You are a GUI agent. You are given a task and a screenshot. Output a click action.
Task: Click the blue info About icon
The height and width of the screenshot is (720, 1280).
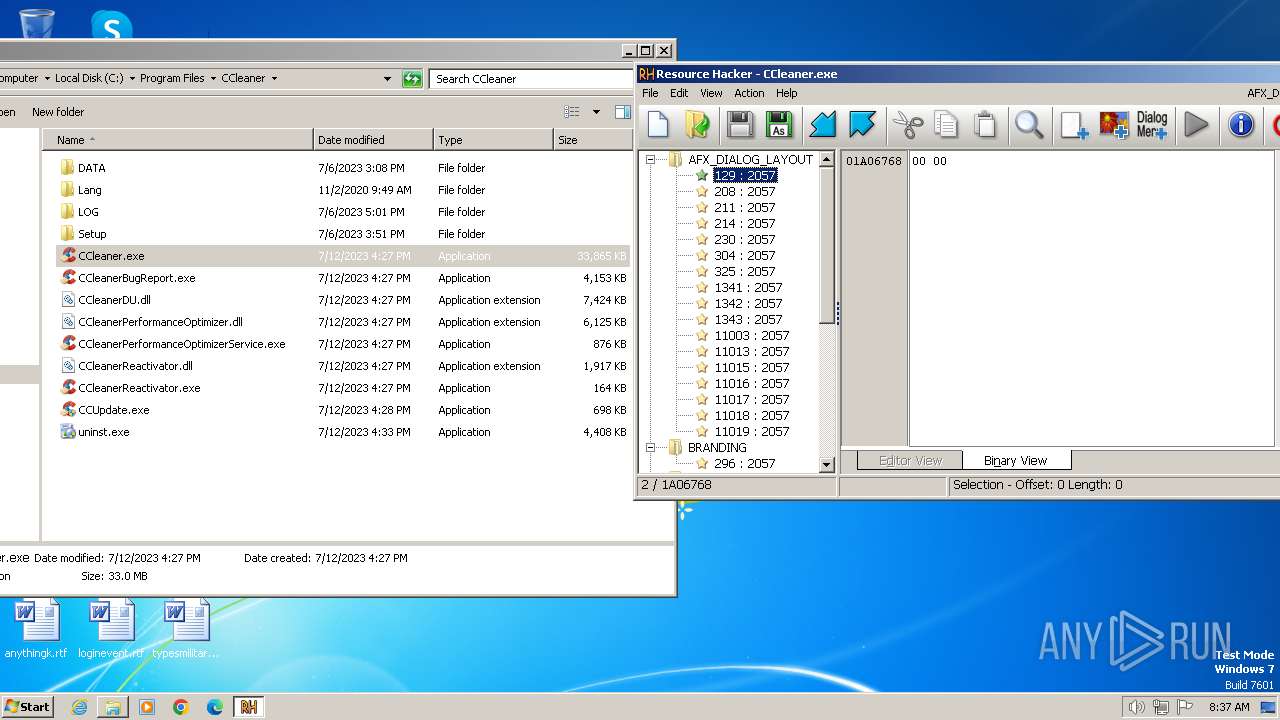(x=1241, y=124)
